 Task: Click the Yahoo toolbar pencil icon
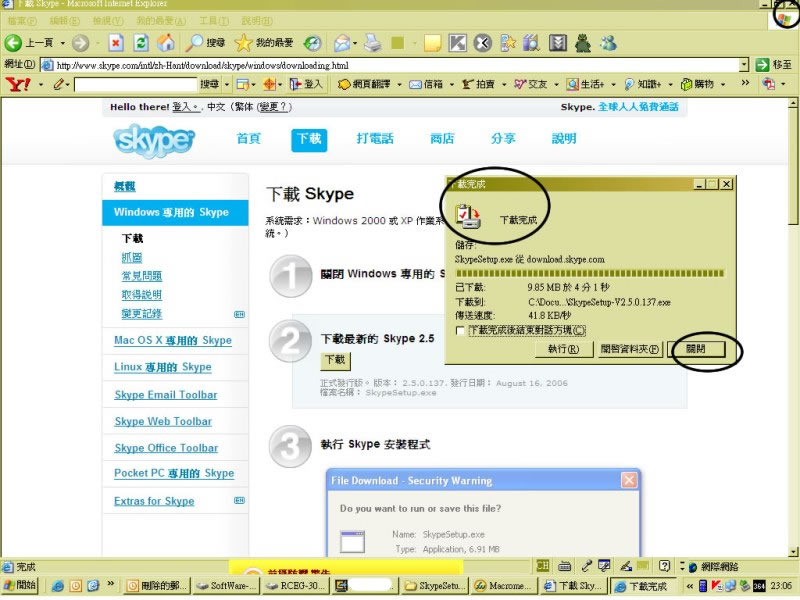click(x=58, y=84)
